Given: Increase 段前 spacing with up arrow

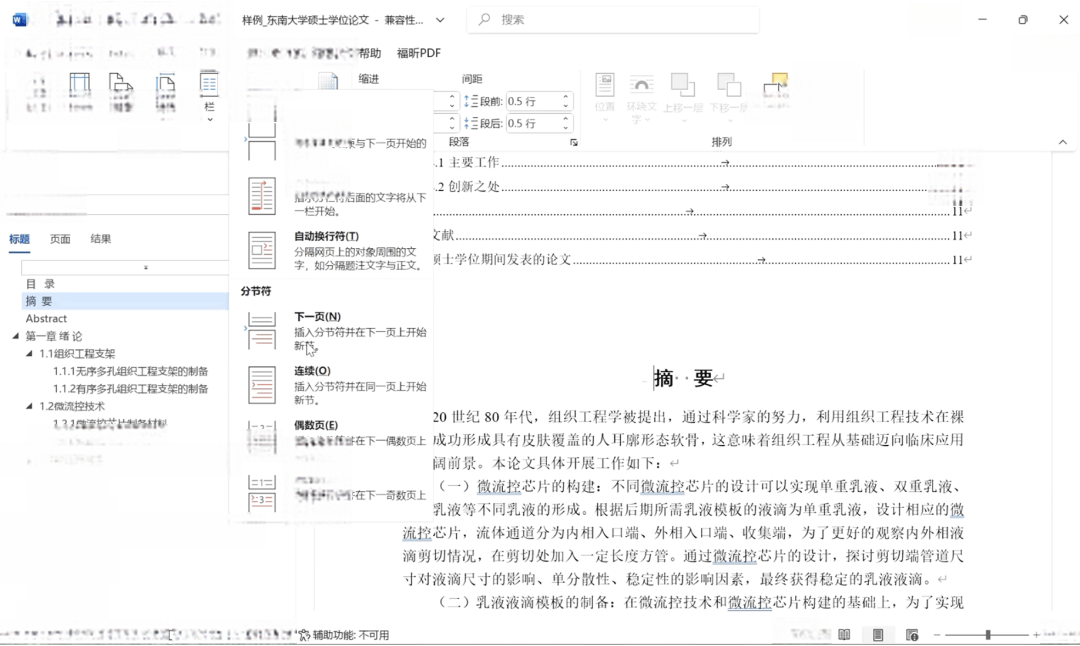Looking at the screenshot, I should coord(565,97).
